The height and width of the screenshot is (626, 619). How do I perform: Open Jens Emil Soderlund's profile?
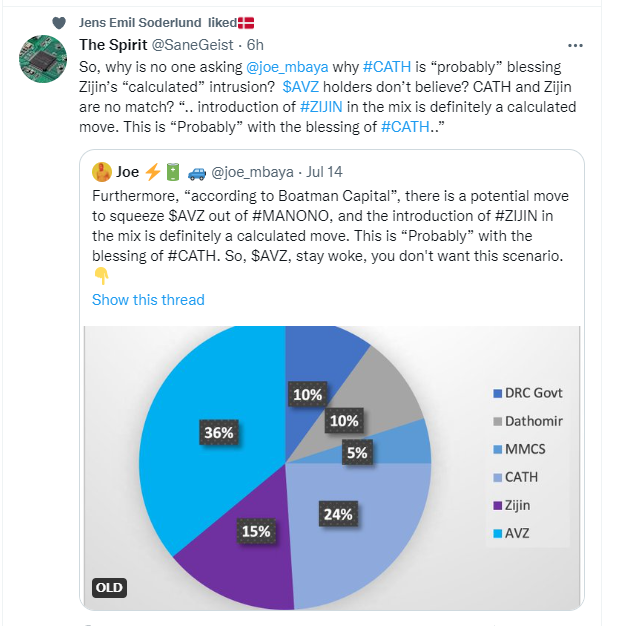click(x=139, y=23)
